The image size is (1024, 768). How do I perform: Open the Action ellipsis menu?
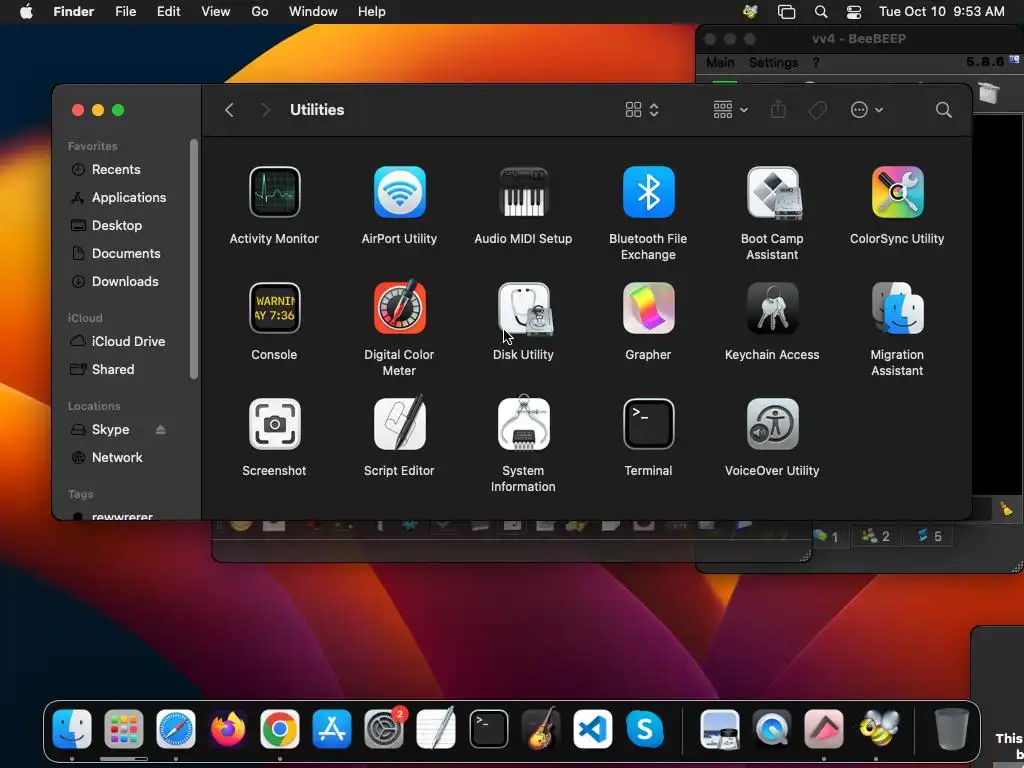867,110
